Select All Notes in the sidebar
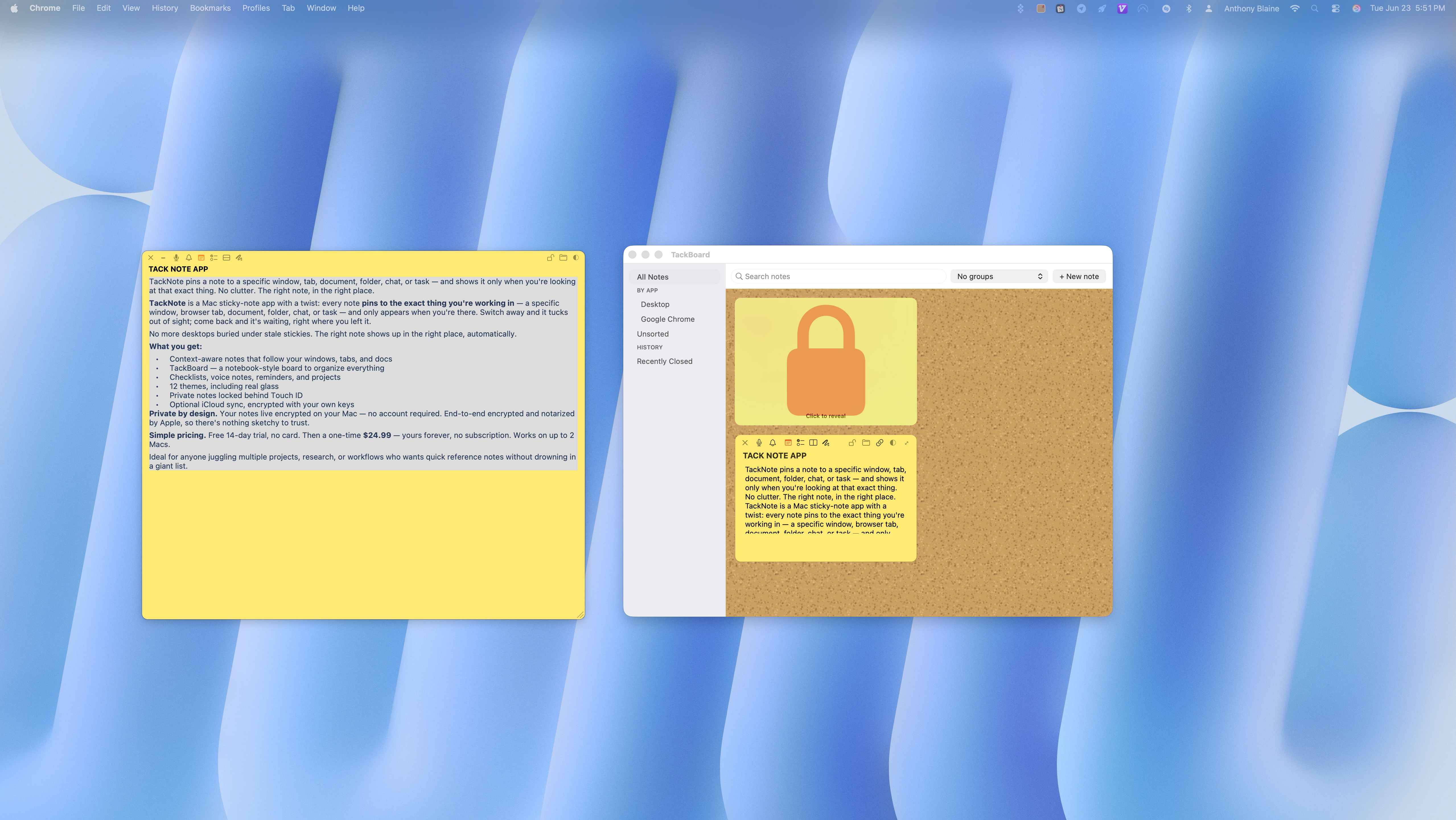Image resolution: width=1456 pixels, height=820 pixels. [x=674, y=277]
